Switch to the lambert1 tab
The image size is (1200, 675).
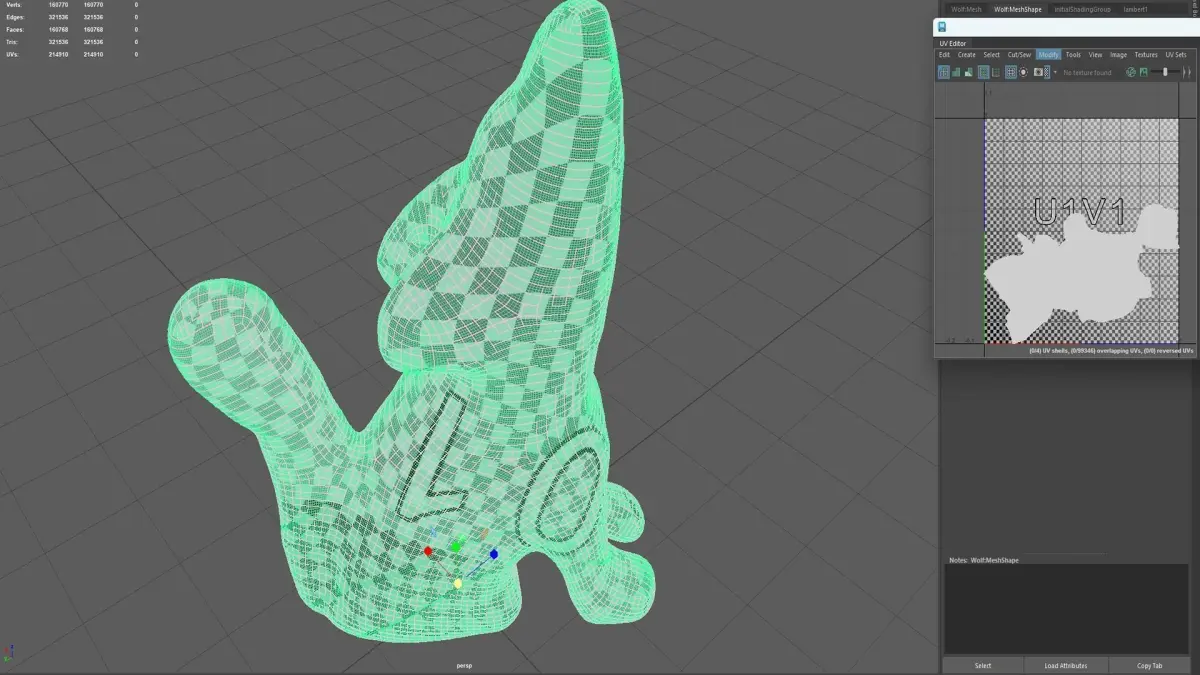pyautogui.click(x=1135, y=9)
